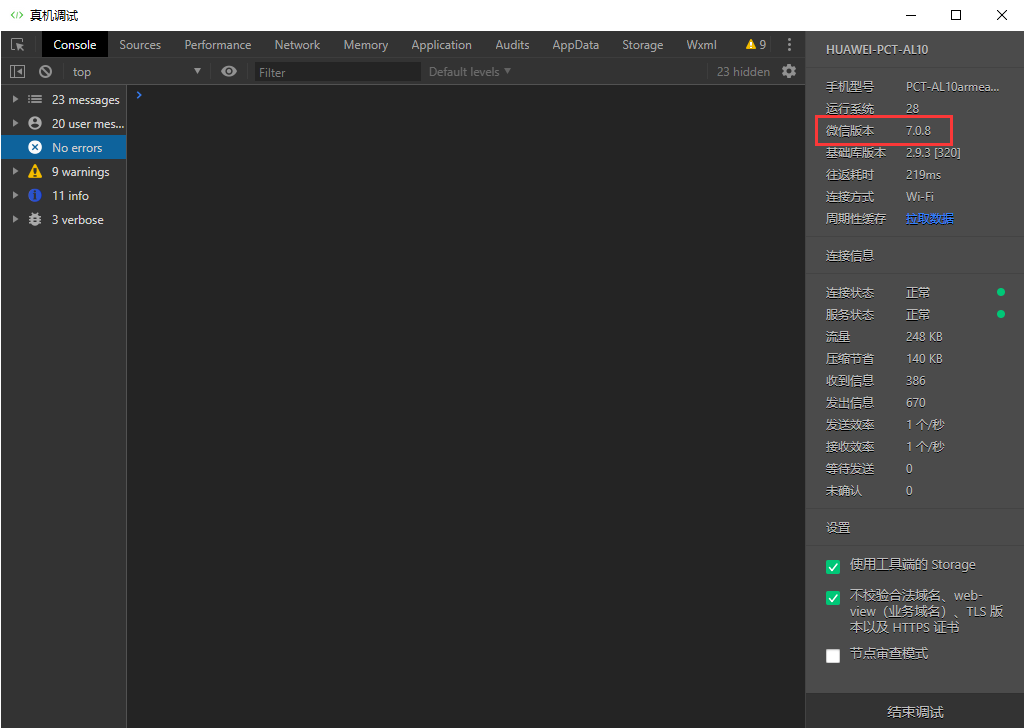
Task: Click the warning triangle beside 9 warnings
Action: point(35,172)
